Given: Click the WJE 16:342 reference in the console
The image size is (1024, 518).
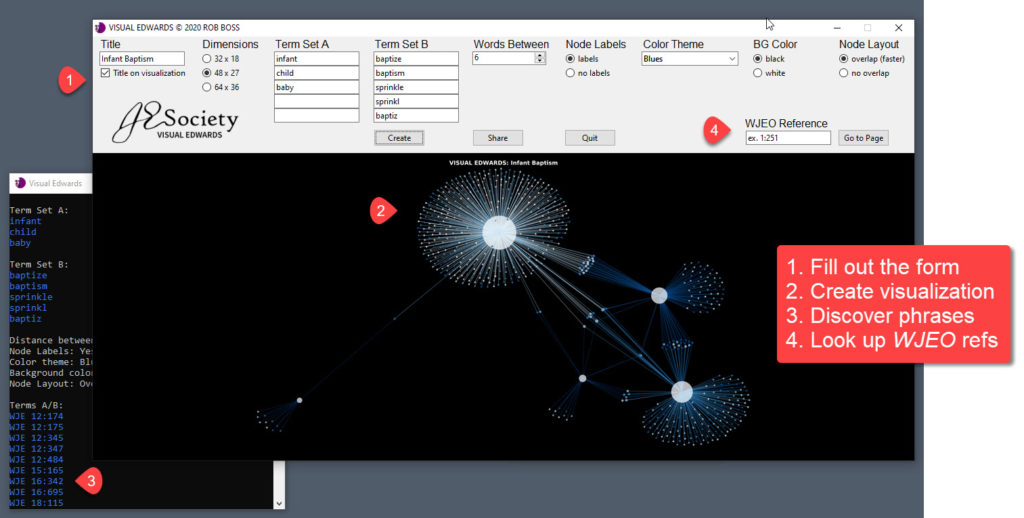Looking at the screenshot, I should [x=37, y=481].
